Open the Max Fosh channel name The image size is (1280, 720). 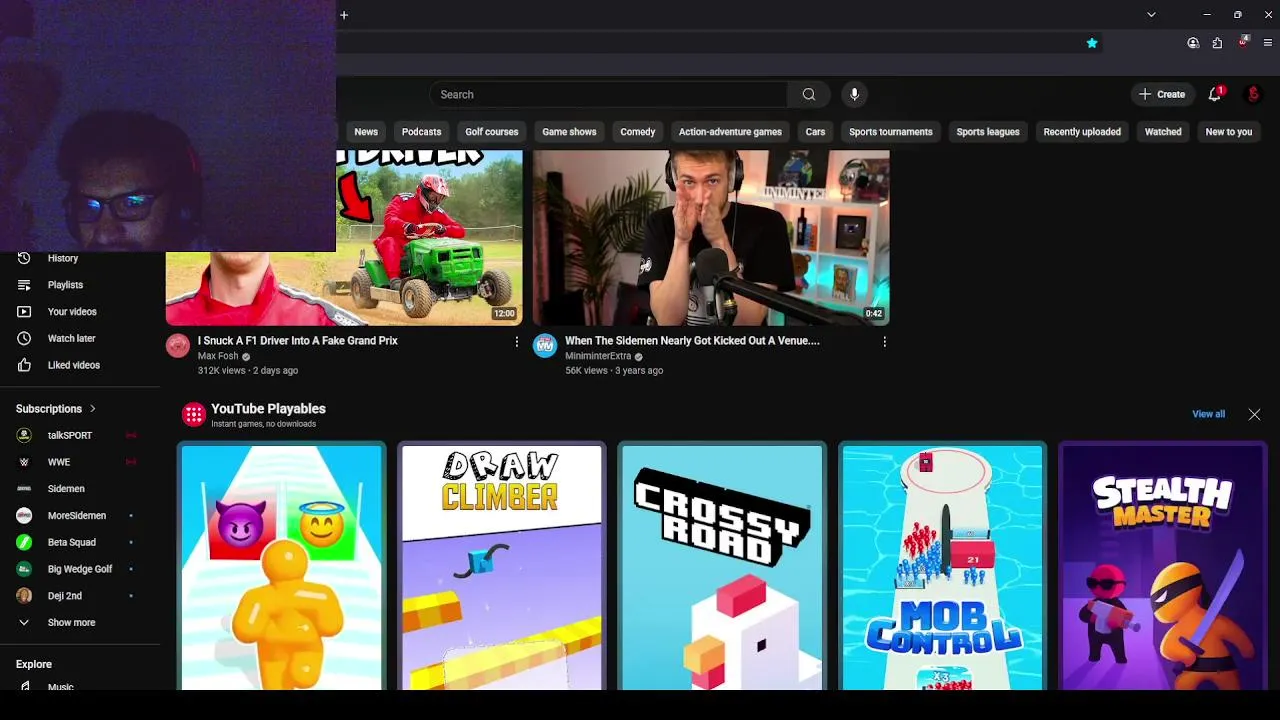pyautogui.click(x=218, y=356)
